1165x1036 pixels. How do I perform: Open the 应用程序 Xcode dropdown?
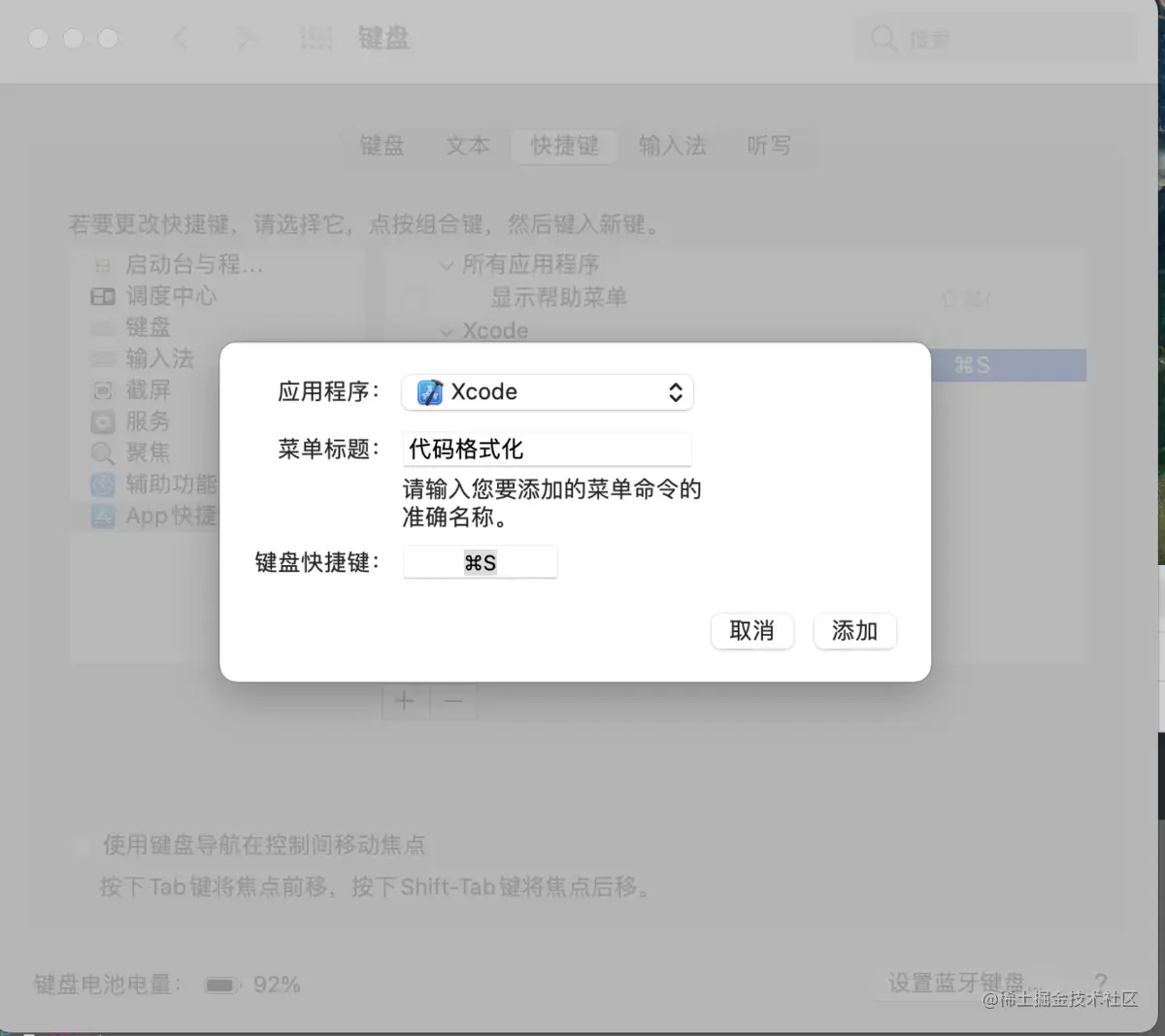tap(548, 392)
